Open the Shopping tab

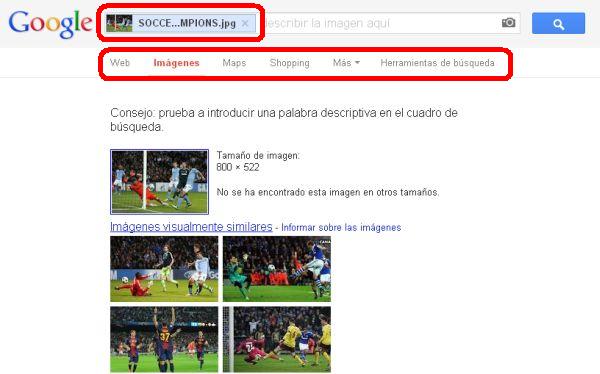pos(290,63)
